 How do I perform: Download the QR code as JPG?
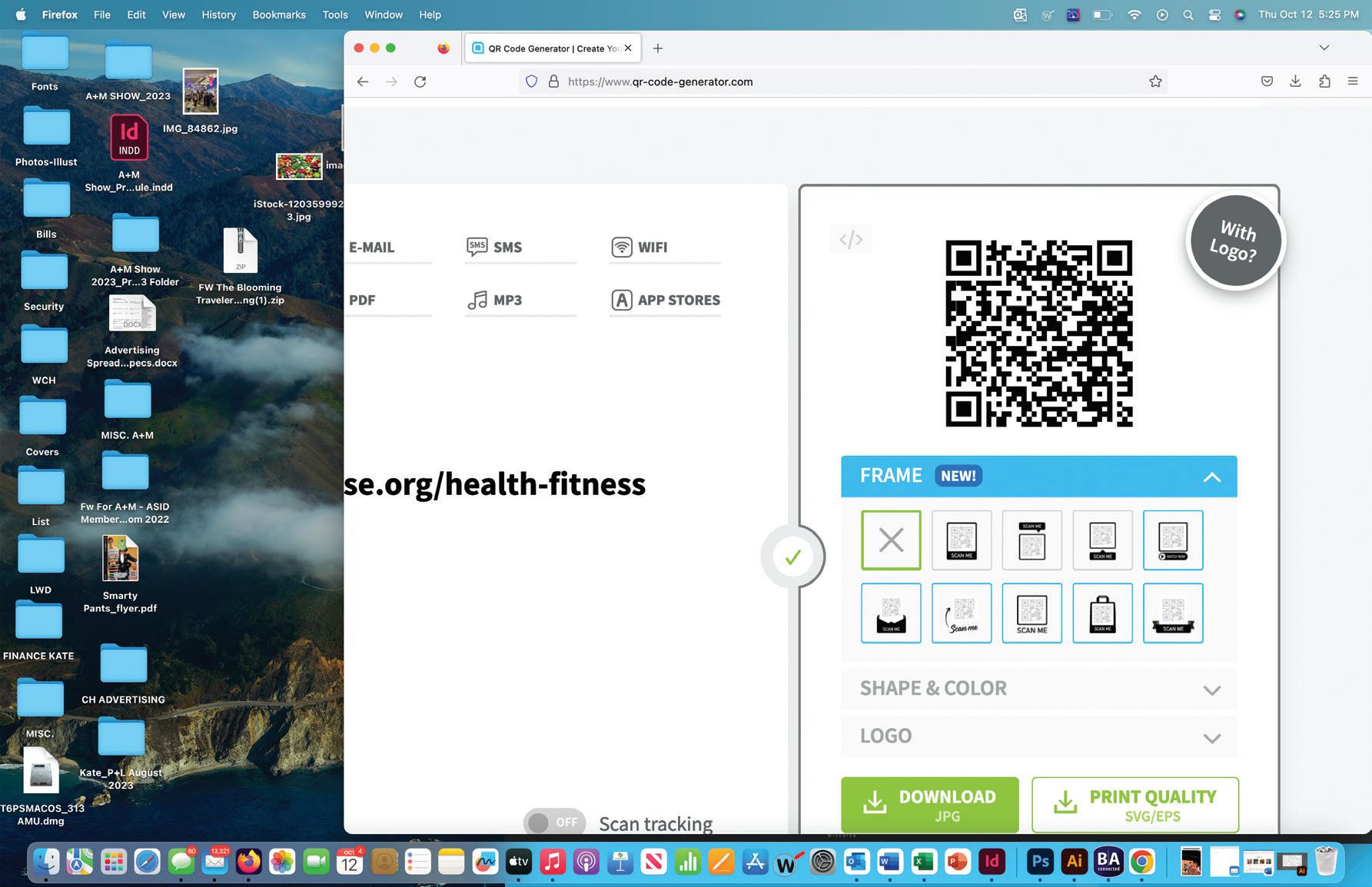click(930, 805)
